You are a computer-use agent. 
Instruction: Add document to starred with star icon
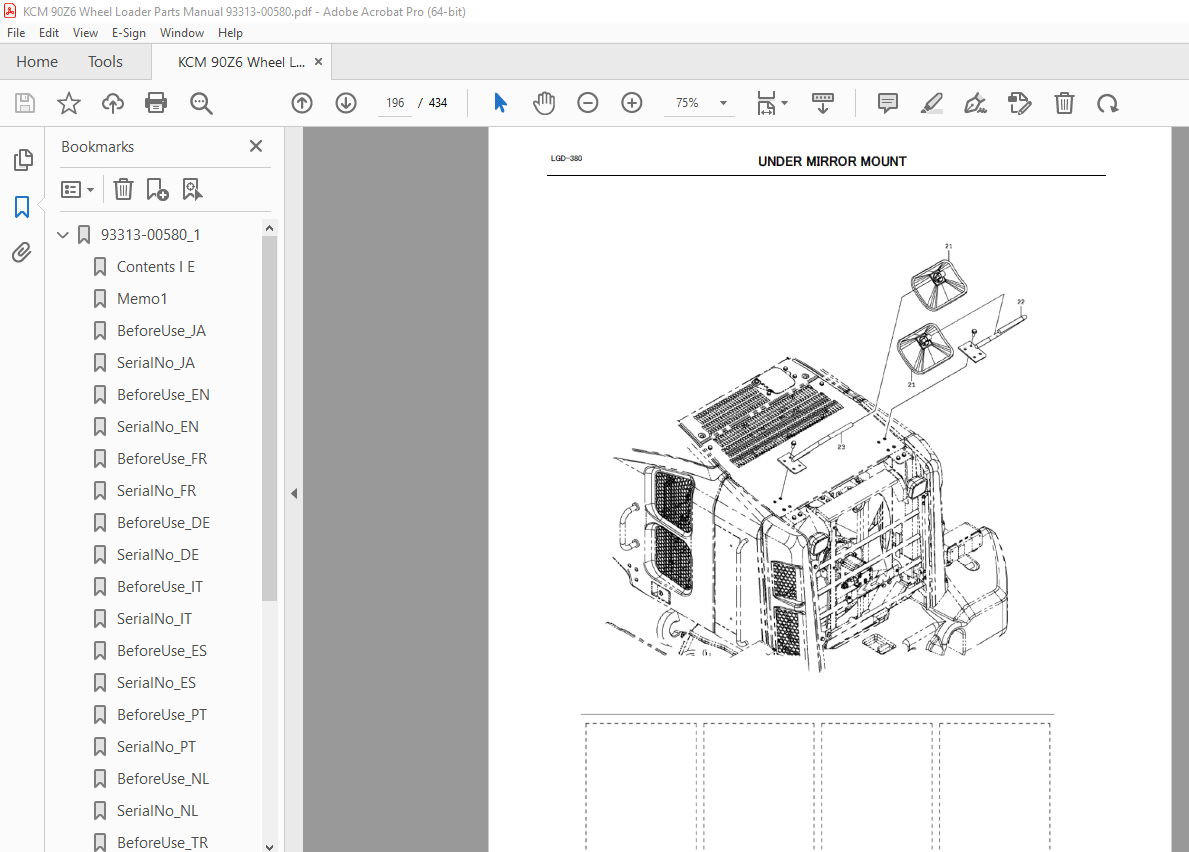click(x=69, y=103)
